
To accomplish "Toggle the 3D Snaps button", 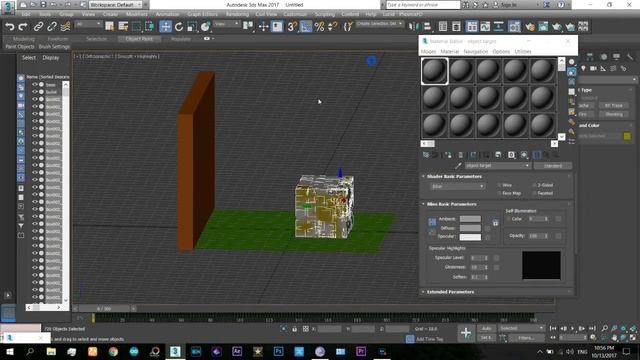I will click(292, 27).
